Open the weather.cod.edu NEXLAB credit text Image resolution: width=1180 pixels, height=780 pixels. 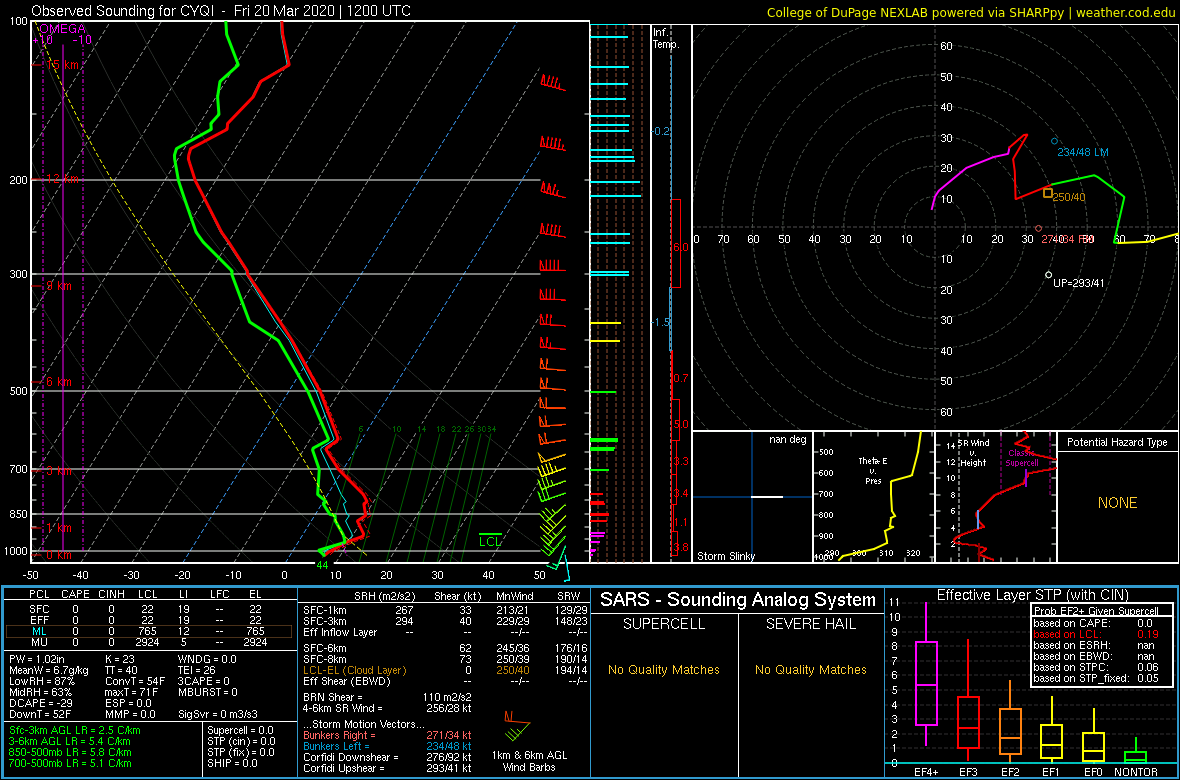[971, 12]
